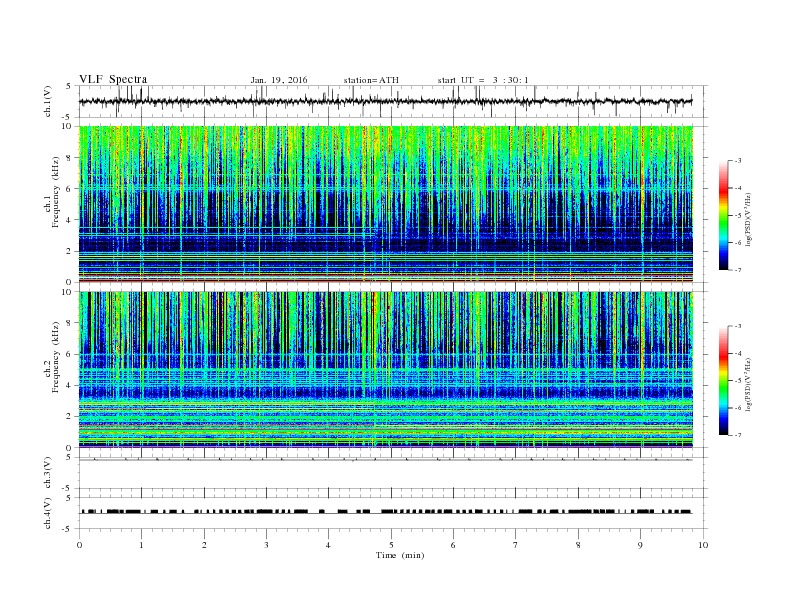This screenshot has height=612, width=792.
Task: Select the "Time (min)" axis label
Action: (x=400, y=555)
